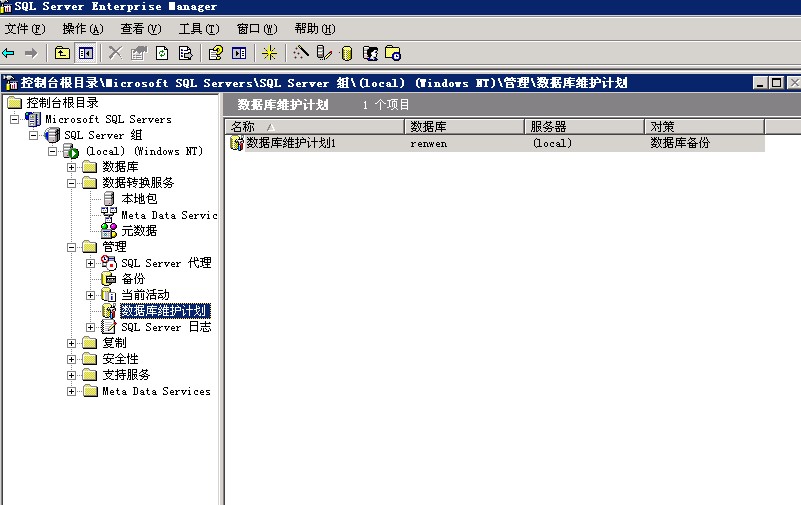Sort by the 服务器 column header
801x505 pixels.
584,127
